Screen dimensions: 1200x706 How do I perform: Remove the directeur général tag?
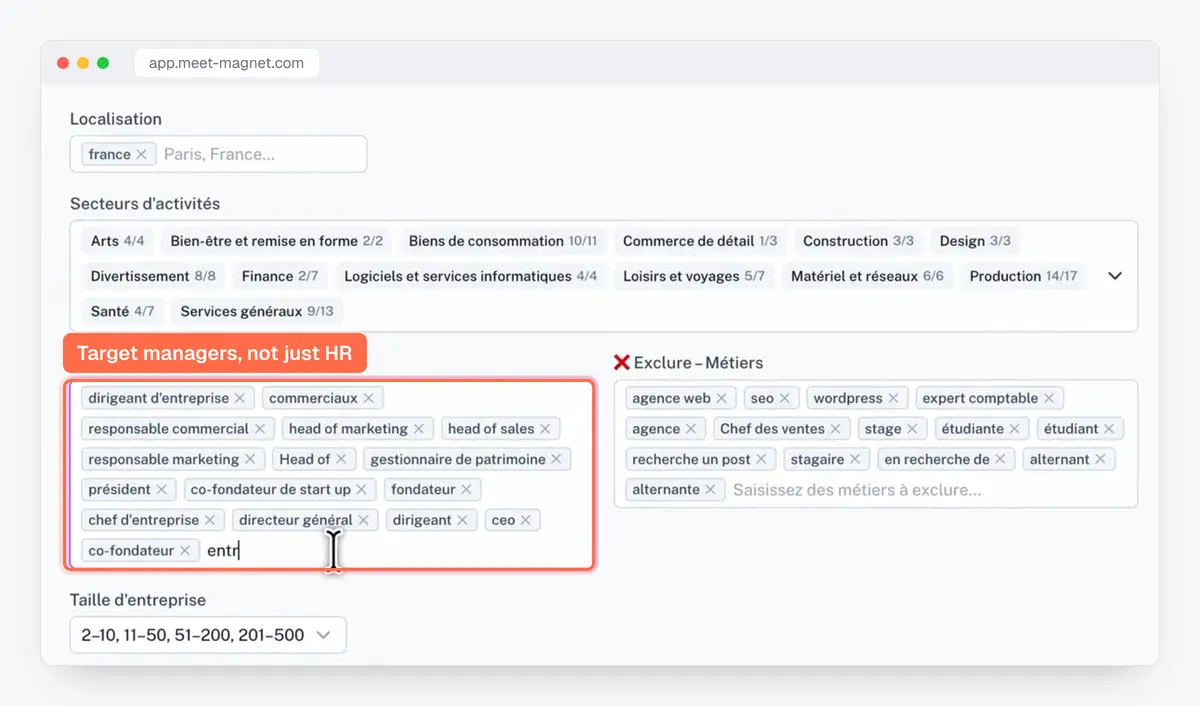coord(363,520)
